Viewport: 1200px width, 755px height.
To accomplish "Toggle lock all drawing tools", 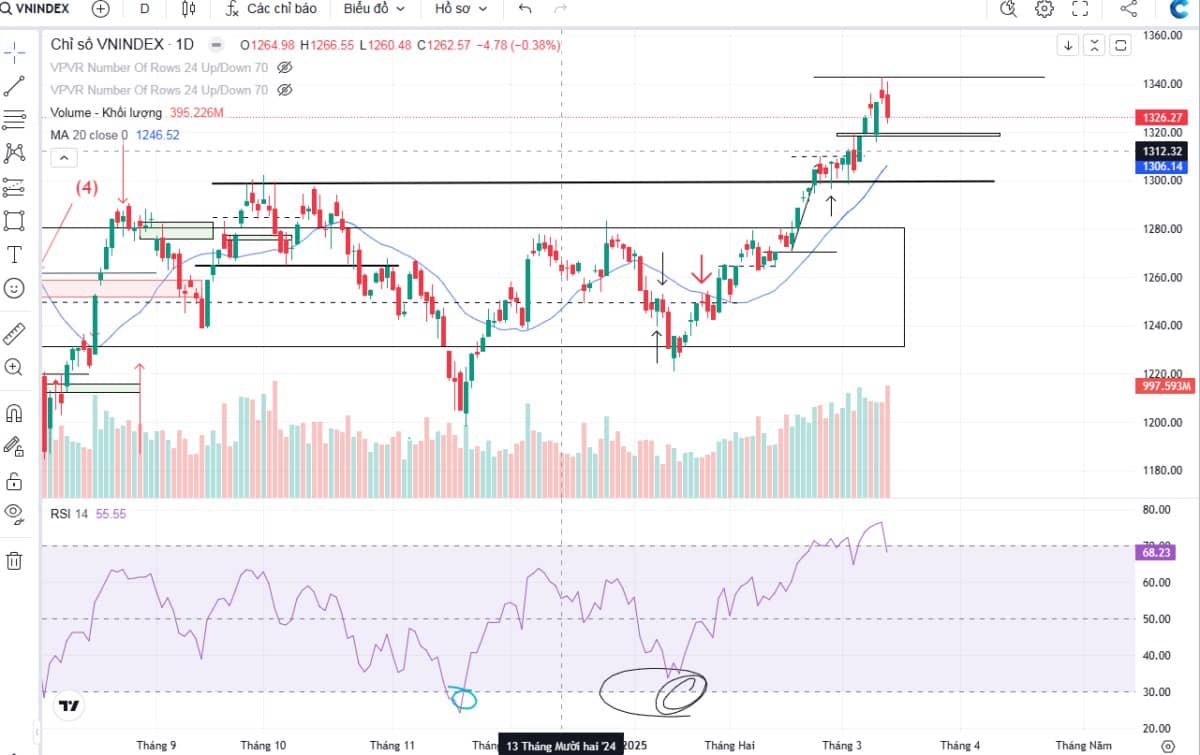I will pos(14,481).
